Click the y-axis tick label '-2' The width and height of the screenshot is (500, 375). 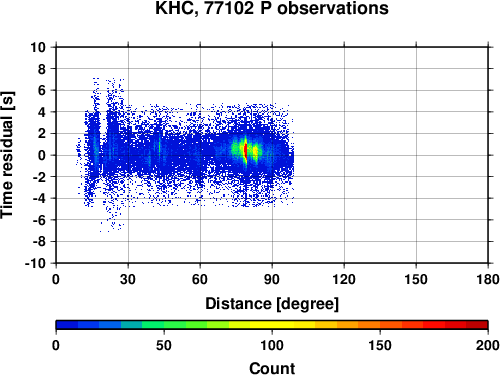39,177
